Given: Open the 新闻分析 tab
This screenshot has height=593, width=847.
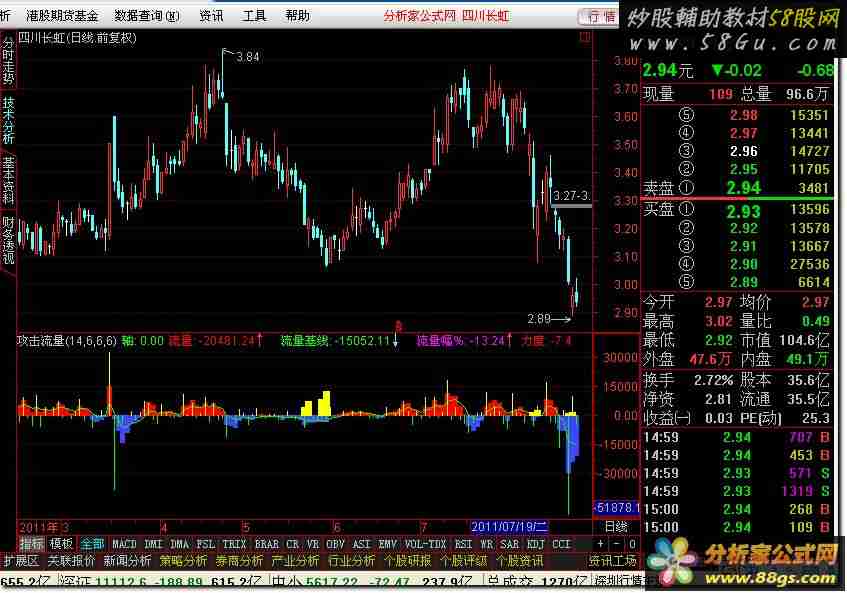Looking at the screenshot, I should click(127, 561).
